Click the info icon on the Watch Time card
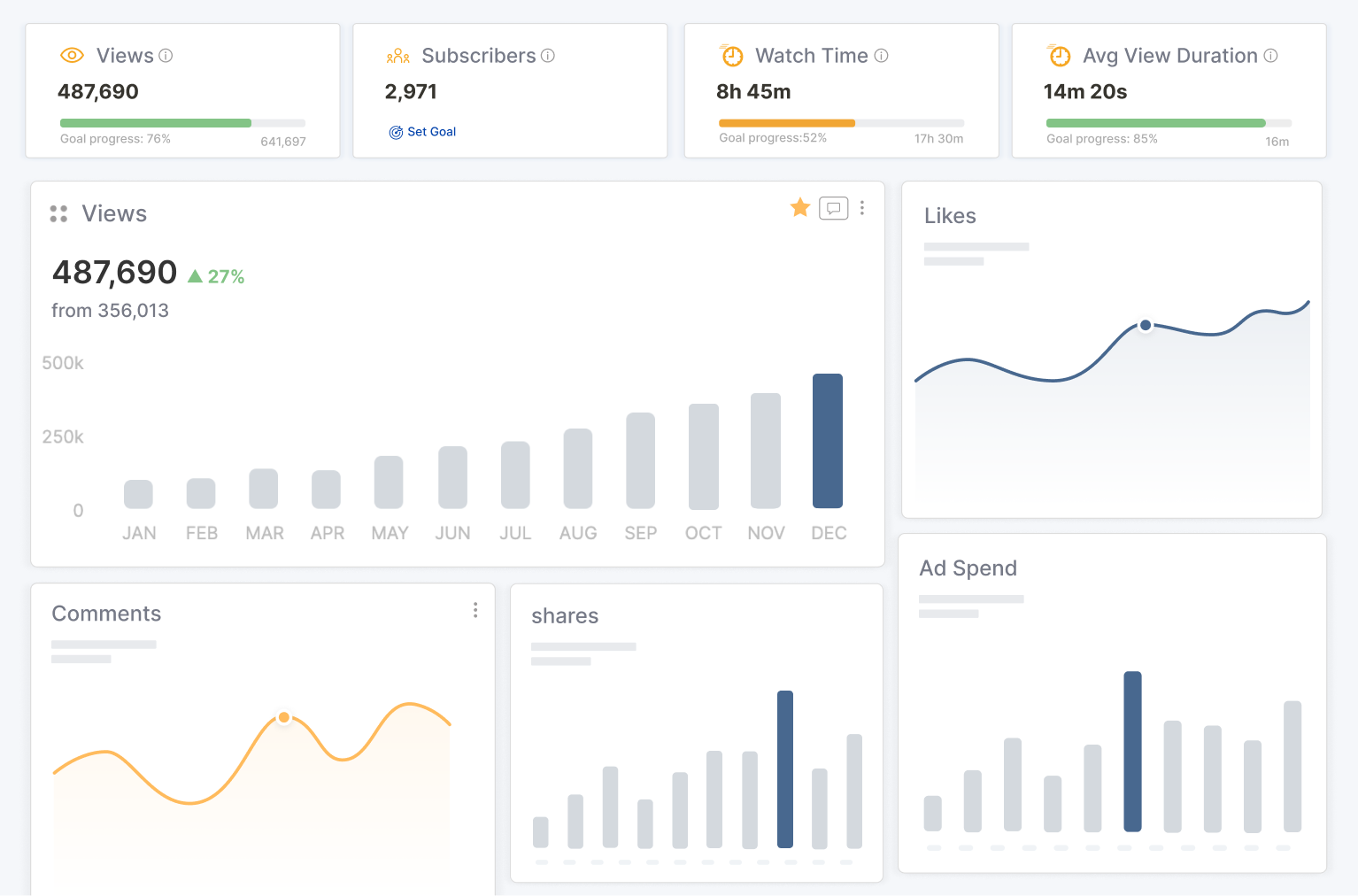 point(882,55)
